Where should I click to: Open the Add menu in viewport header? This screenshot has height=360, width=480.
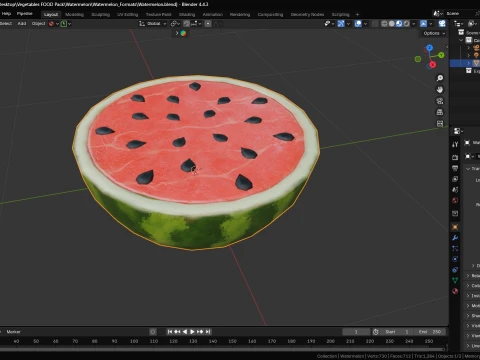22,24
